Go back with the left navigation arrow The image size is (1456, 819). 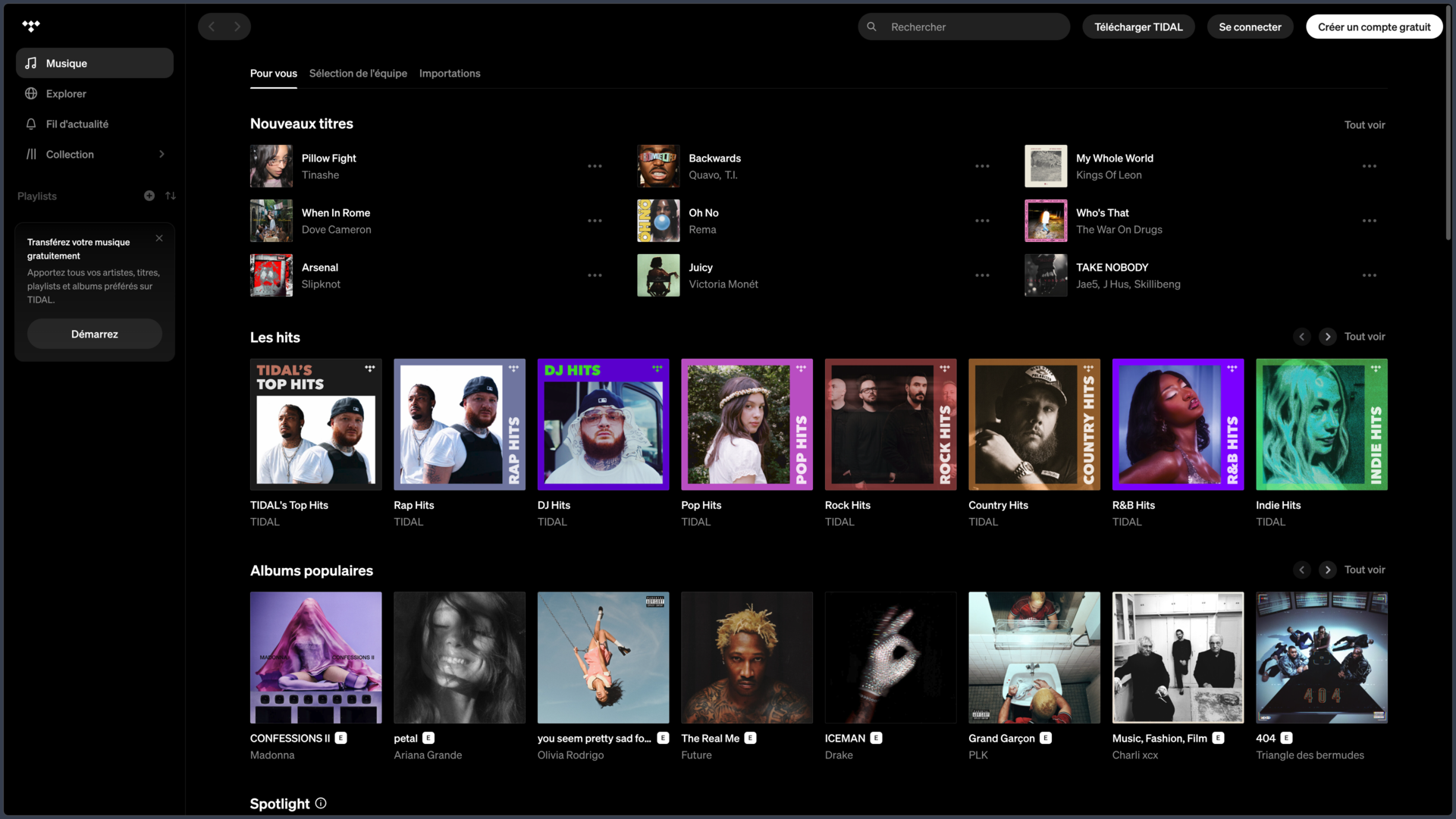pyautogui.click(x=212, y=27)
